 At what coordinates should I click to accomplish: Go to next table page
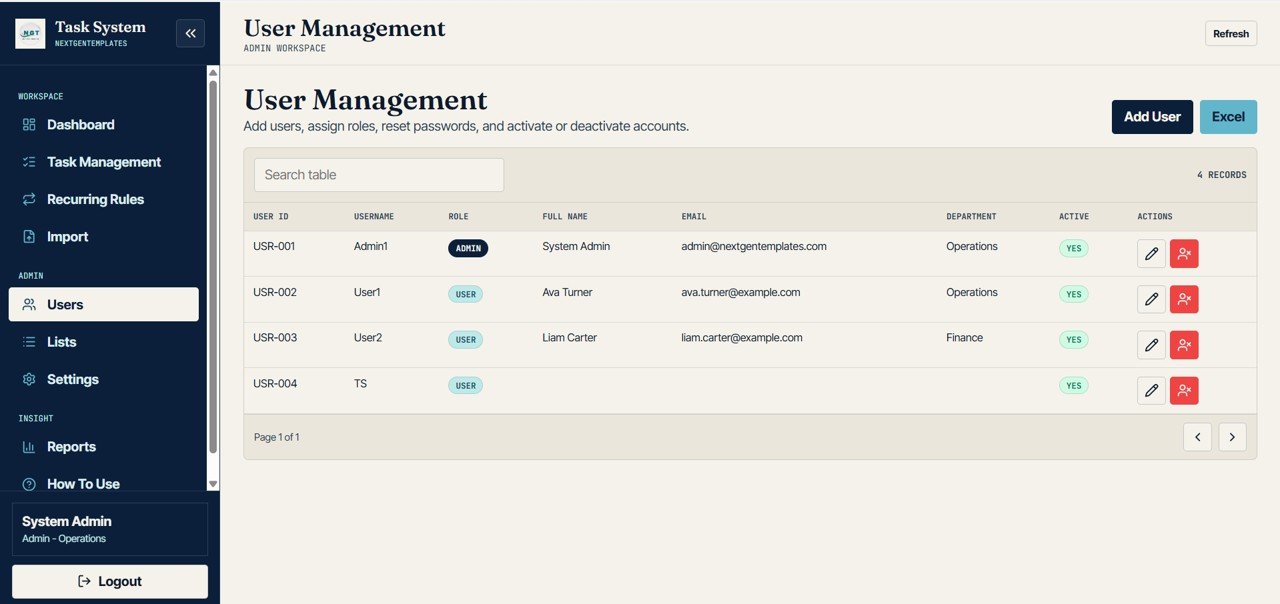[x=1232, y=437]
